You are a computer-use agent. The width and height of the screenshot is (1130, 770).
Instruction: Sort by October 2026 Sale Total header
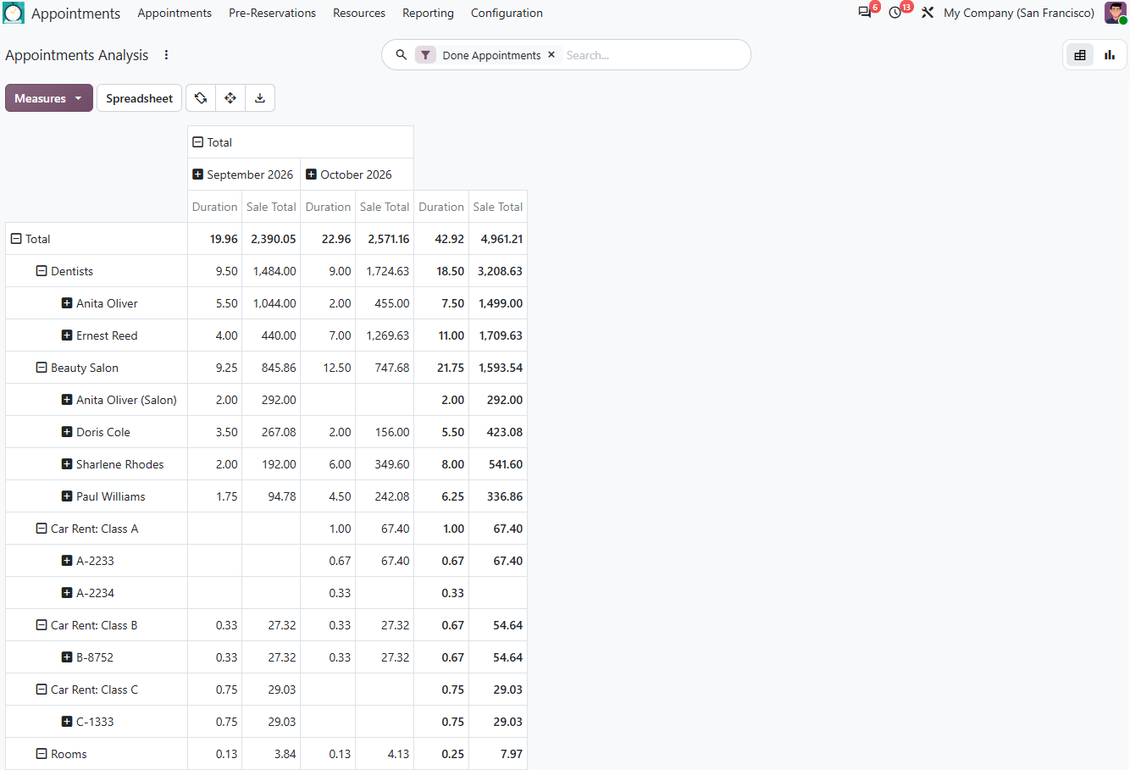coord(385,207)
